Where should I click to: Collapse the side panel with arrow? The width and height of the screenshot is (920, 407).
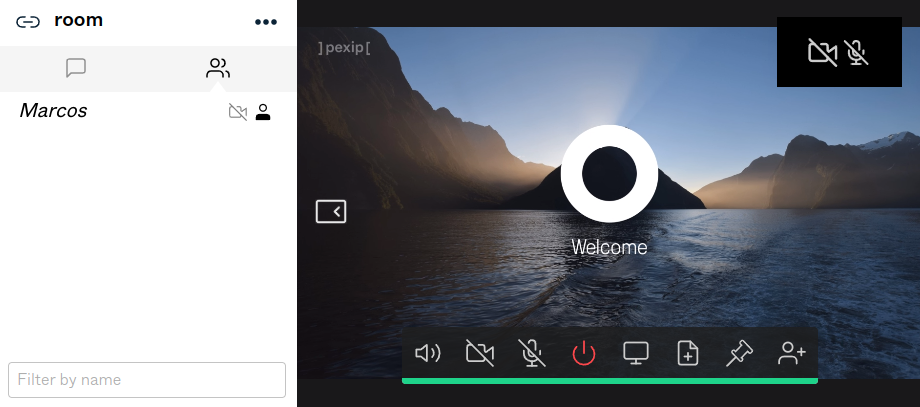pyautogui.click(x=331, y=211)
